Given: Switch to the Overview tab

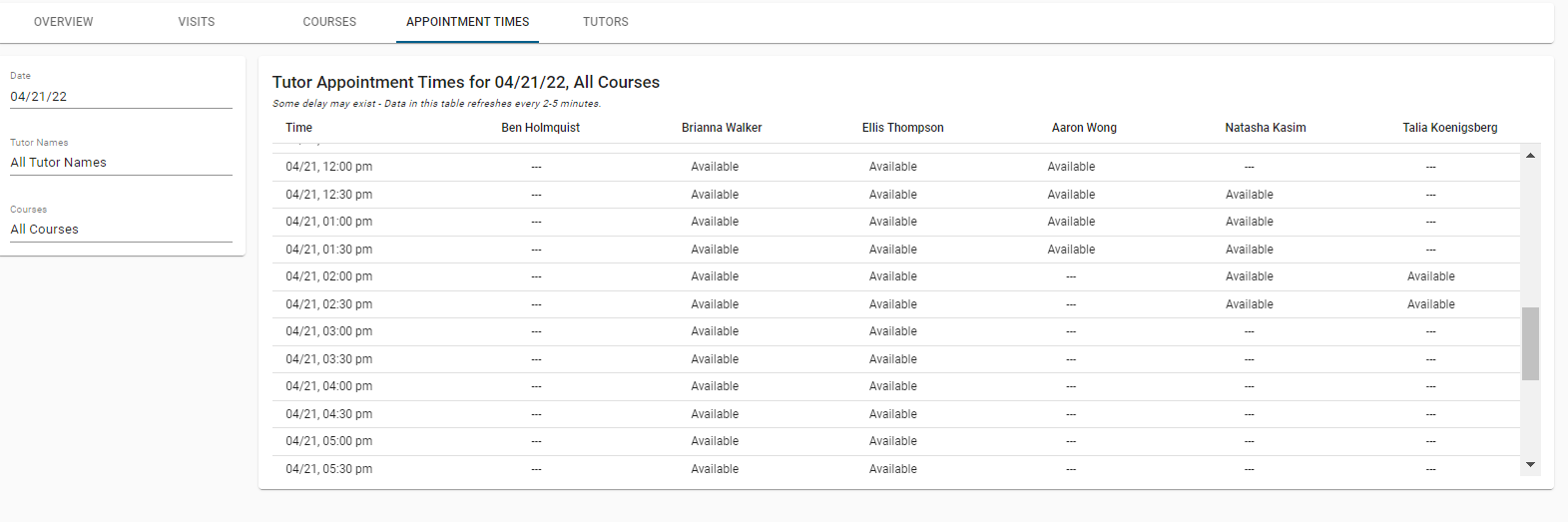Looking at the screenshot, I should click(63, 22).
